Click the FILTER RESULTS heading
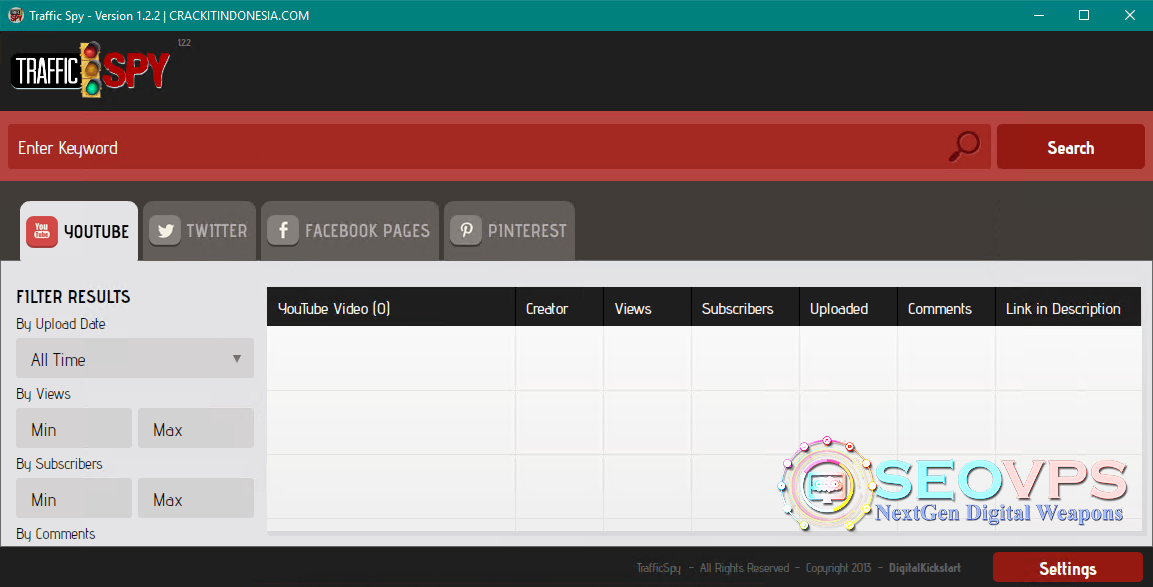 (74, 296)
